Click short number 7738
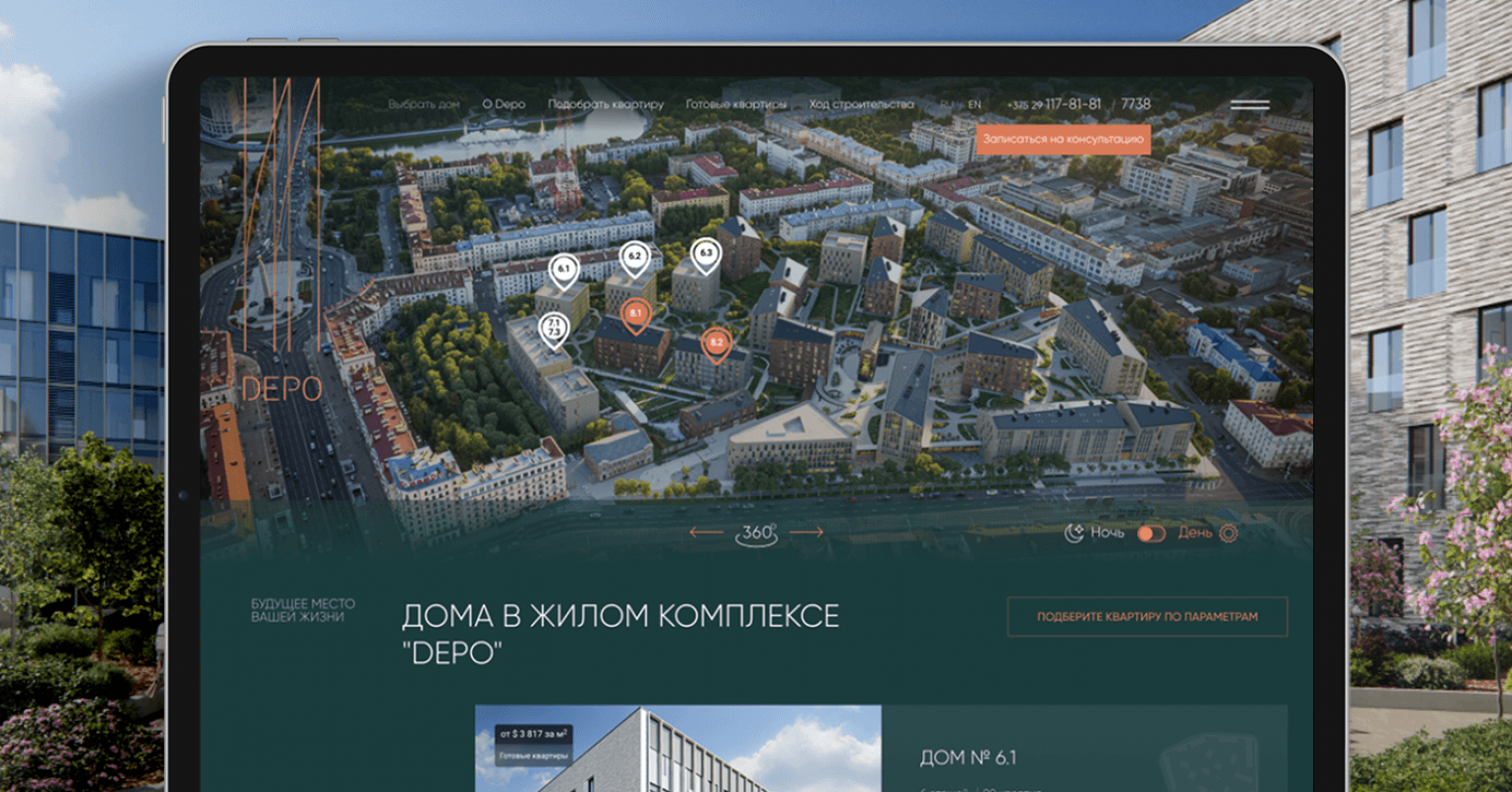1512x792 pixels. coord(1136,104)
